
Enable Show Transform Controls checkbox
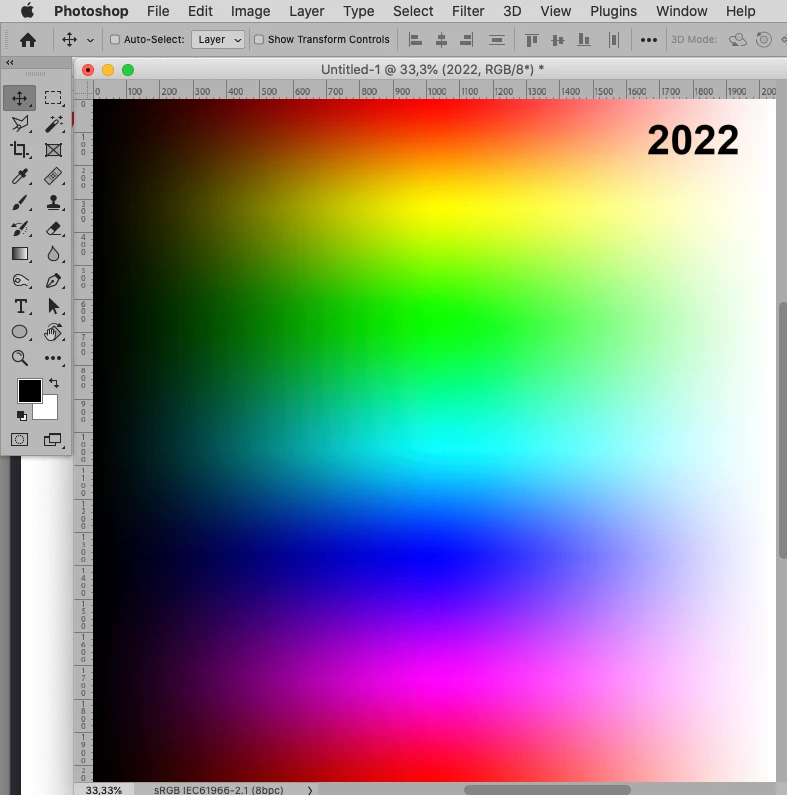point(259,40)
